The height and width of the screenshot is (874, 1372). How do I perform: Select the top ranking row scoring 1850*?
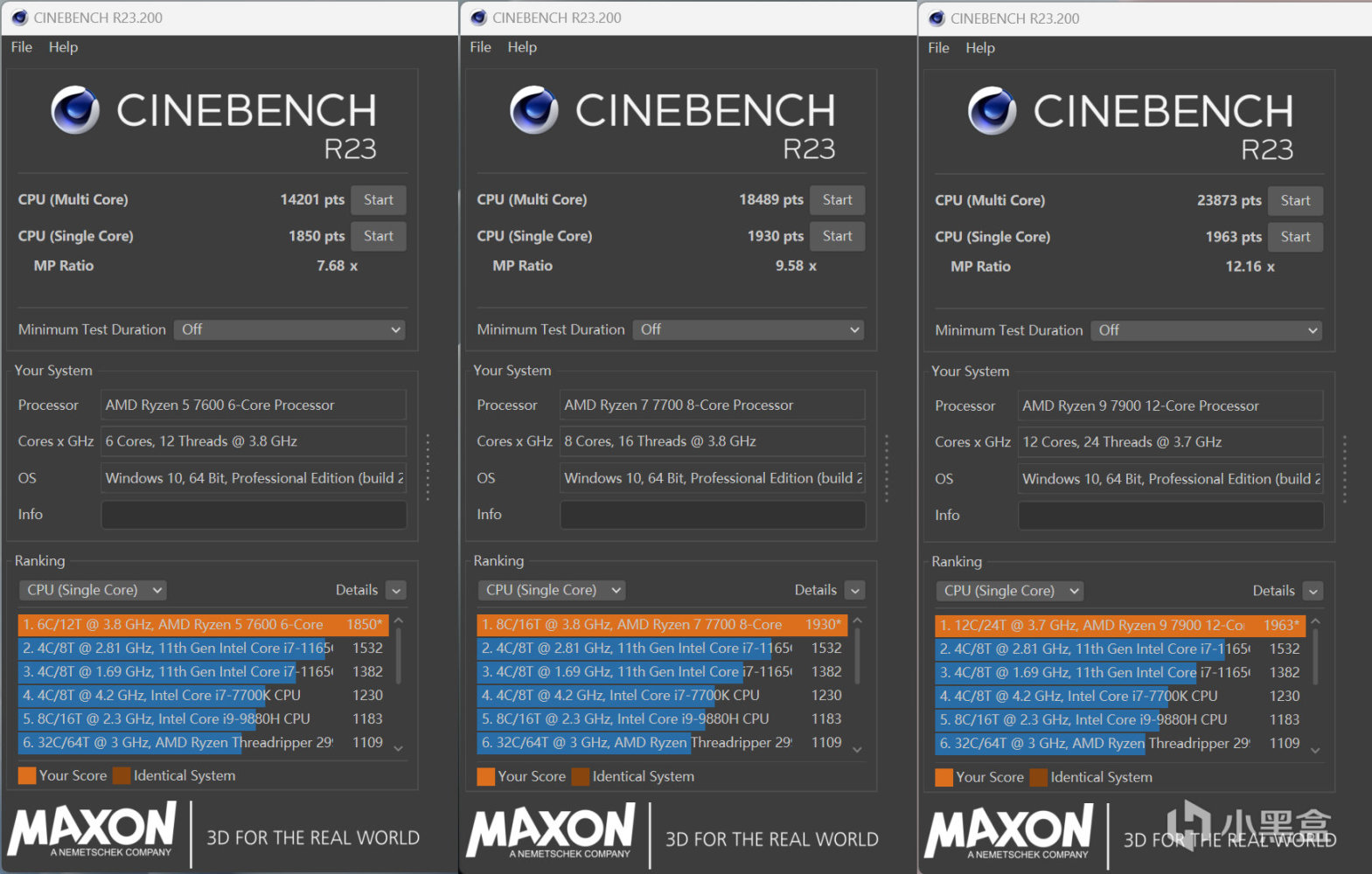(203, 624)
